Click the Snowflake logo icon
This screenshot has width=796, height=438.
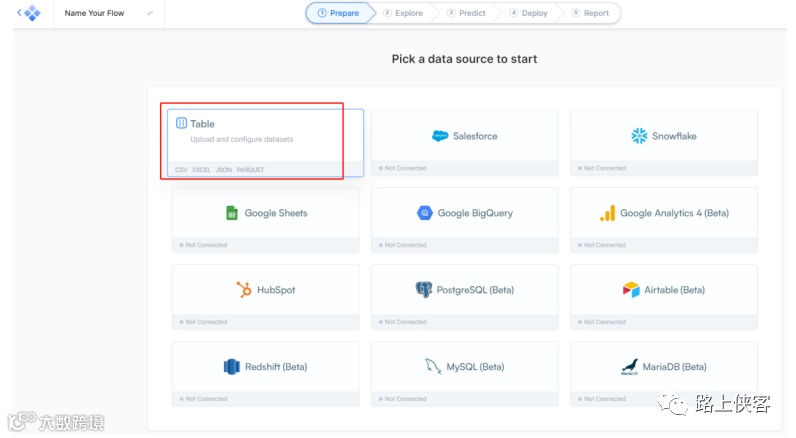(x=639, y=136)
